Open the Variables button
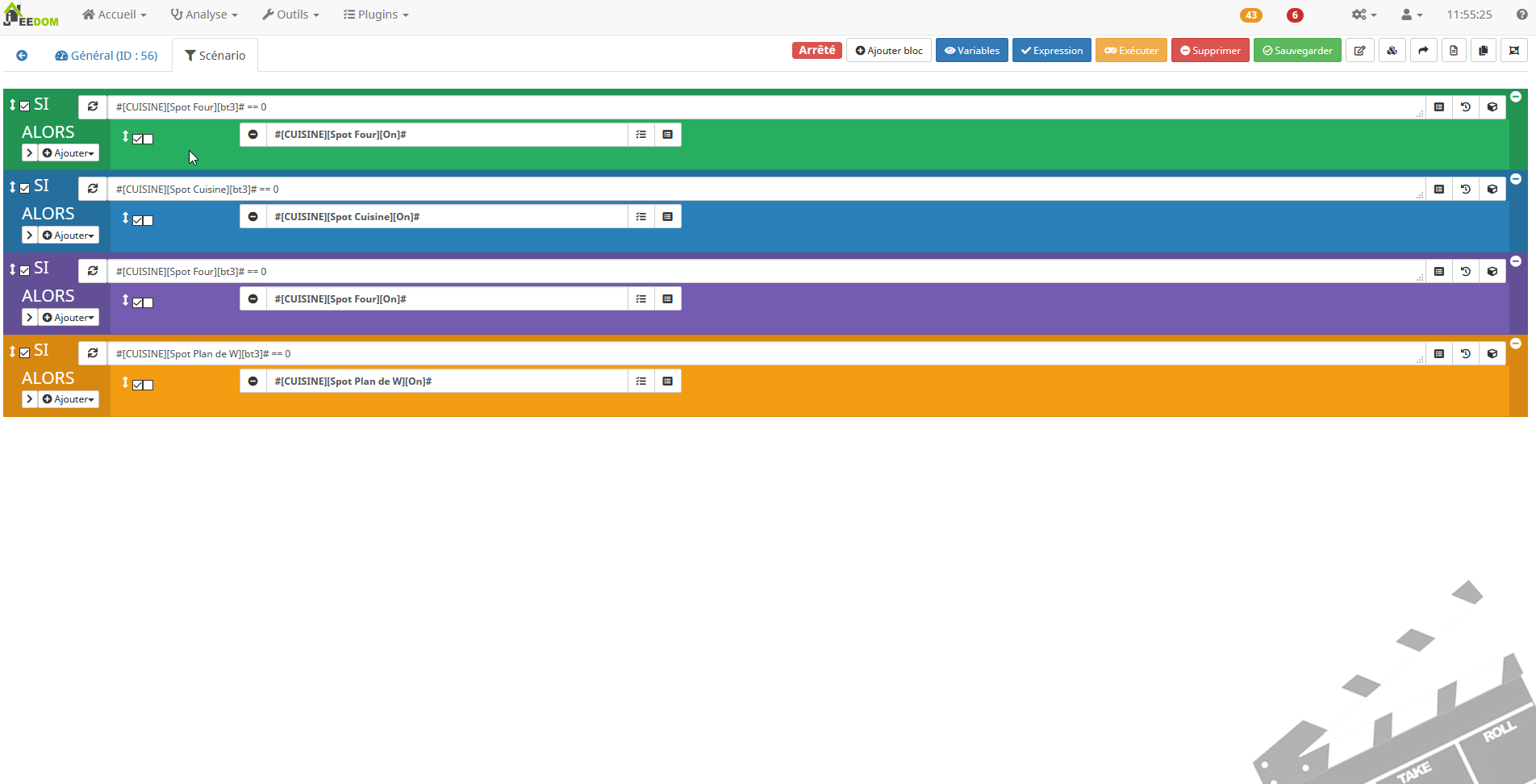This screenshot has width=1536, height=784. 972,51
